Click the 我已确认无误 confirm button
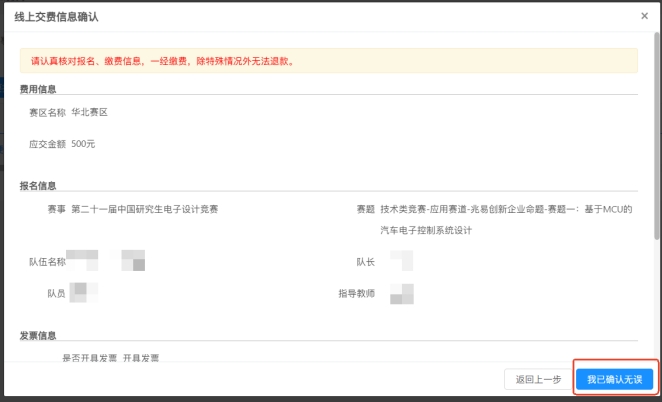 coord(614,379)
